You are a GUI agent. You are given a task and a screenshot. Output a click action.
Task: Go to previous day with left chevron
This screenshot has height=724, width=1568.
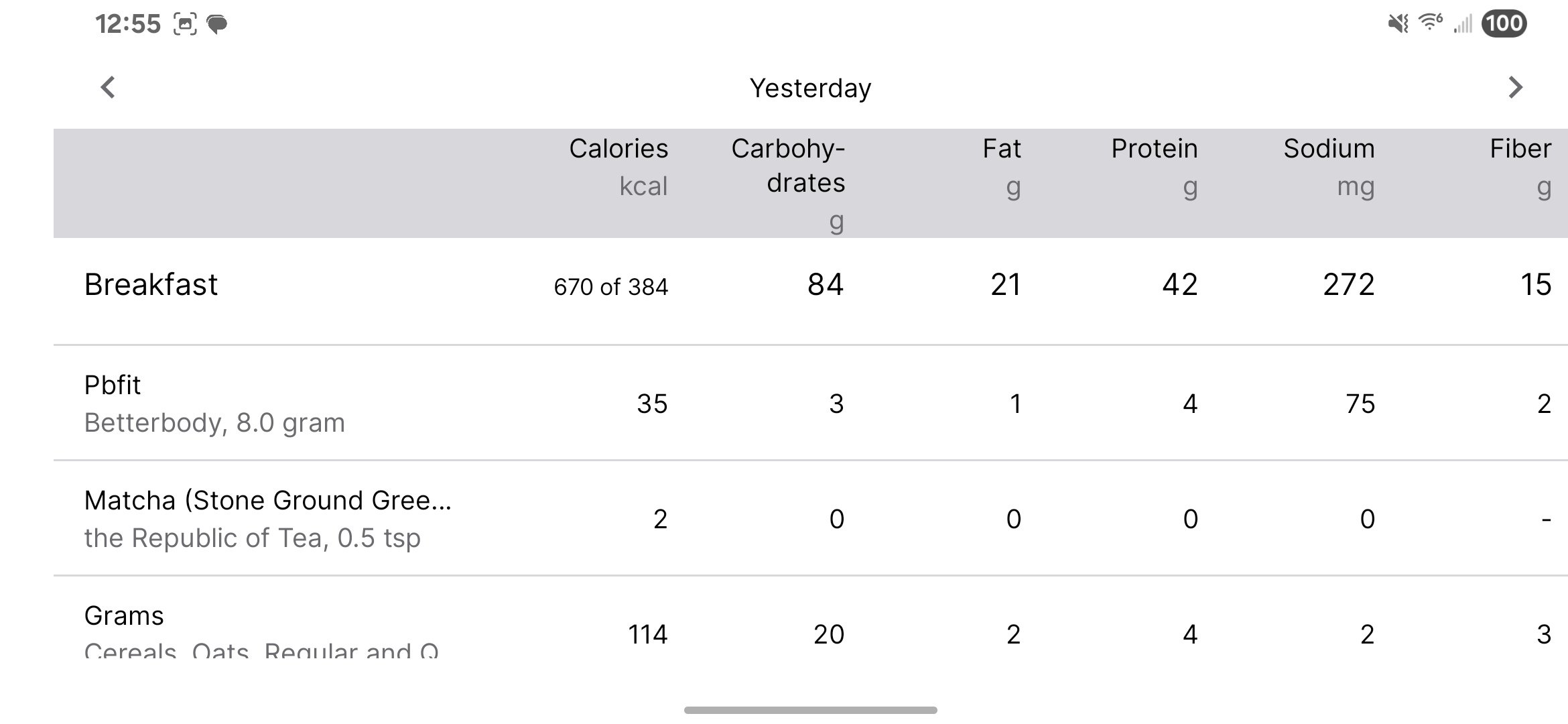108,87
